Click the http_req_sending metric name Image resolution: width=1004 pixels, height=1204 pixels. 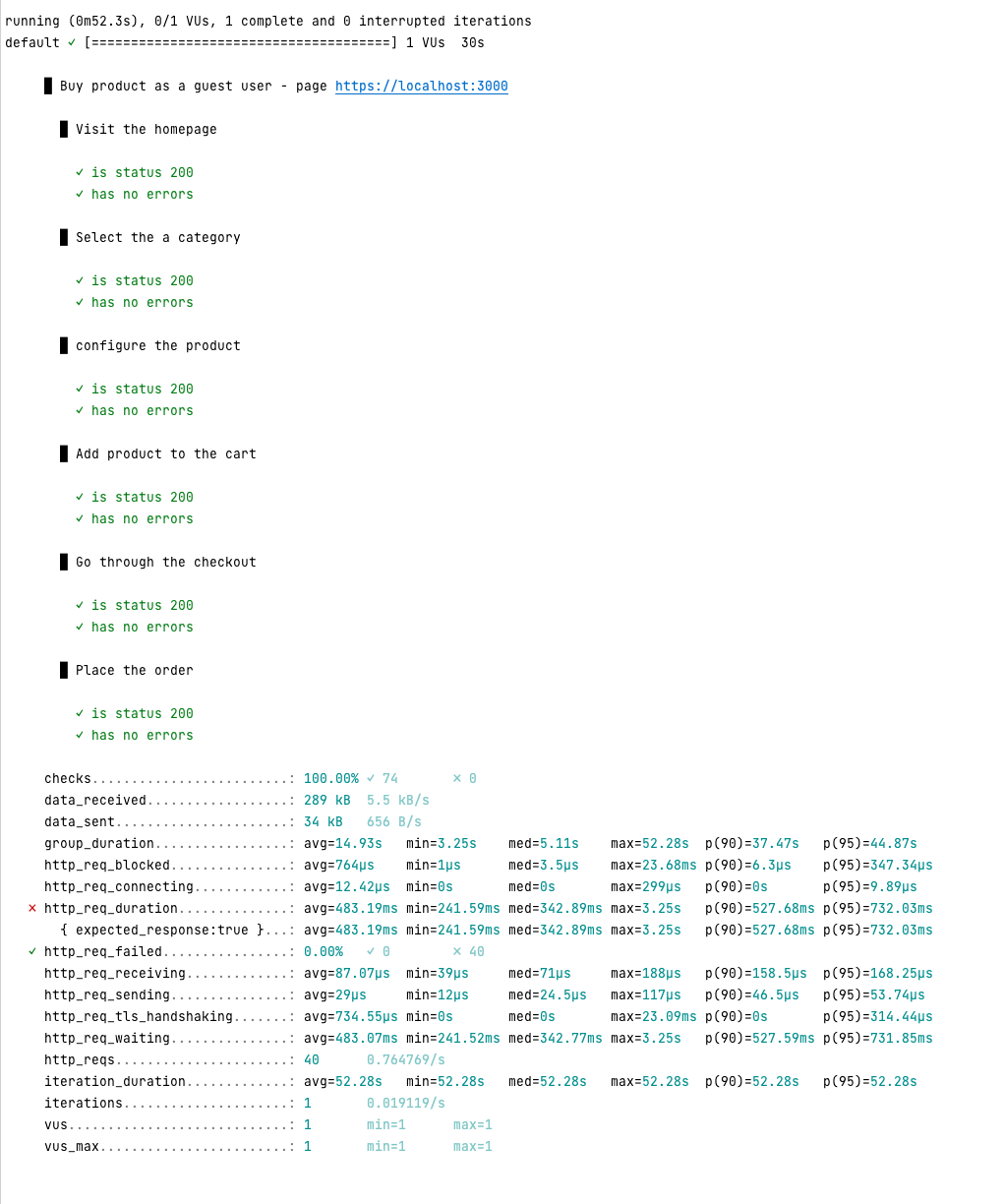pos(106,994)
